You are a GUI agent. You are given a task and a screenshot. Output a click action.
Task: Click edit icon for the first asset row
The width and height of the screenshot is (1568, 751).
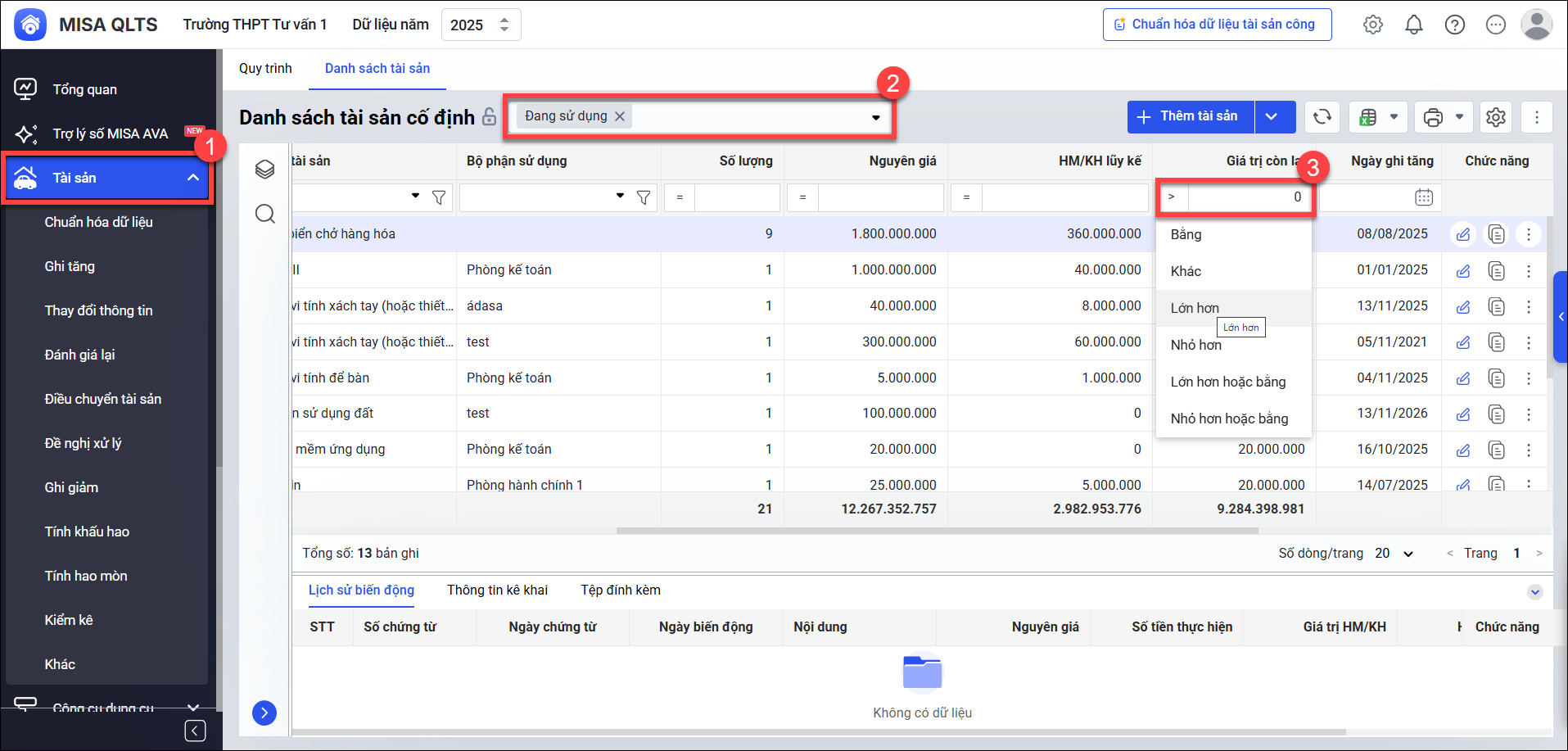1462,234
